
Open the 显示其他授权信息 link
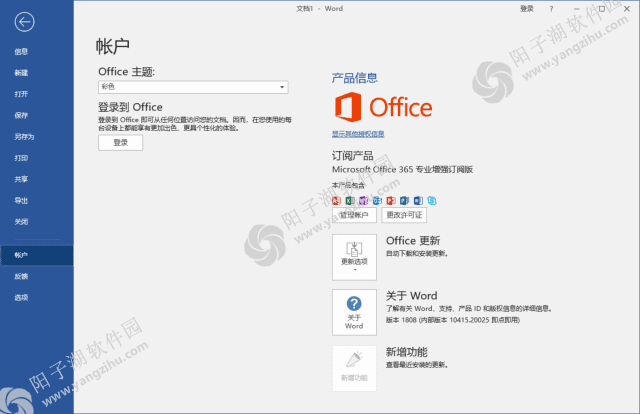pyautogui.click(x=358, y=134)
